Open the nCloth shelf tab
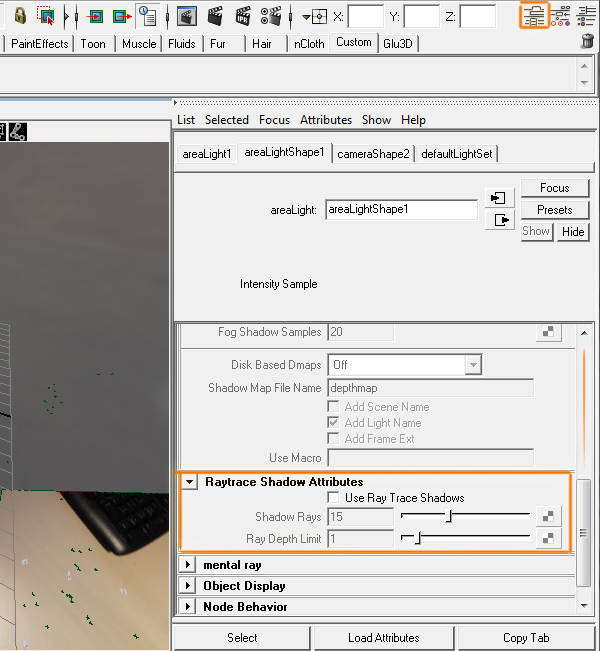This screenshot has width=600, height=651. coord(309,44)
